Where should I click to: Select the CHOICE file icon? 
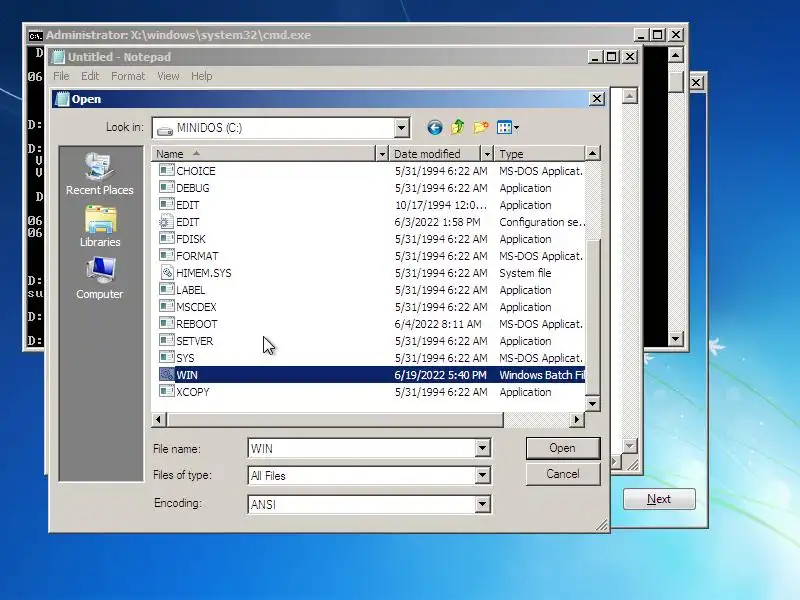[x=166, y=170]
